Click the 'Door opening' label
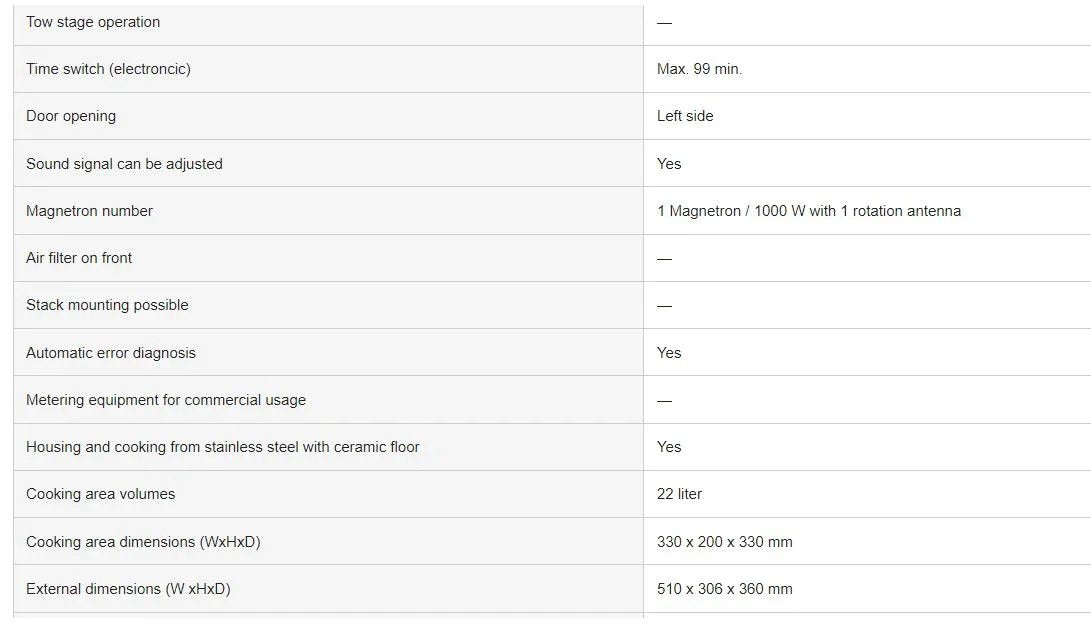 [x=71, y=116]
